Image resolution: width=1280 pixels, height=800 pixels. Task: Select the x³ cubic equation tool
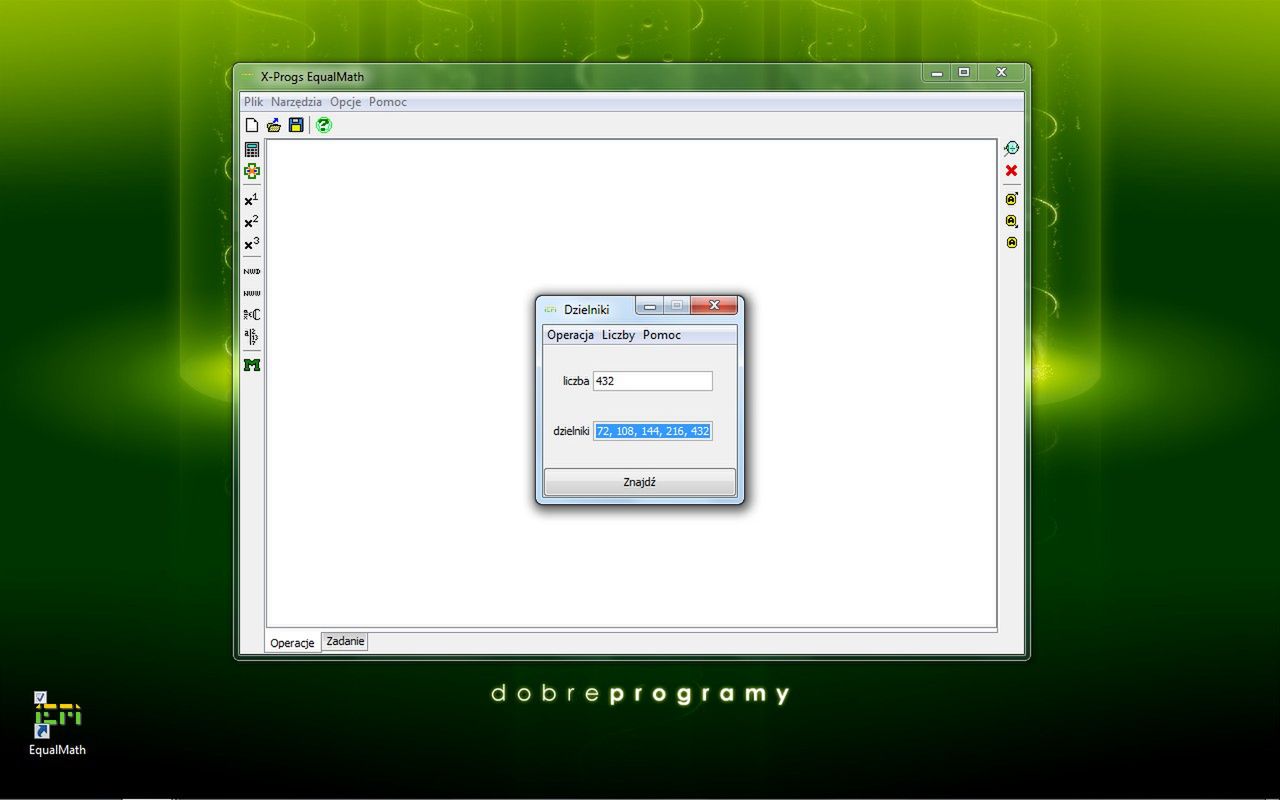(x=252, y=244)
